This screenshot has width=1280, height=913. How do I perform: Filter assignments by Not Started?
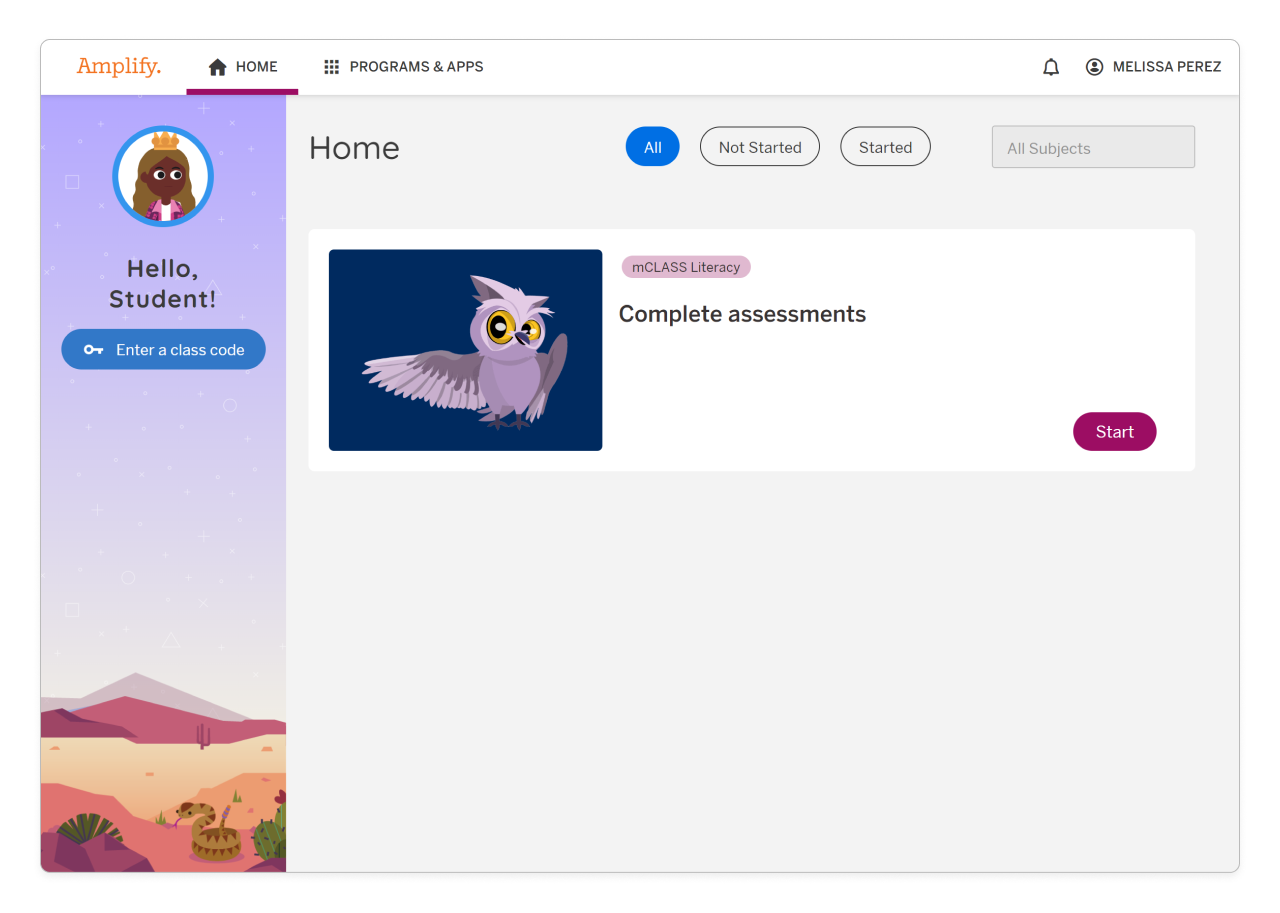coord(759,147)
